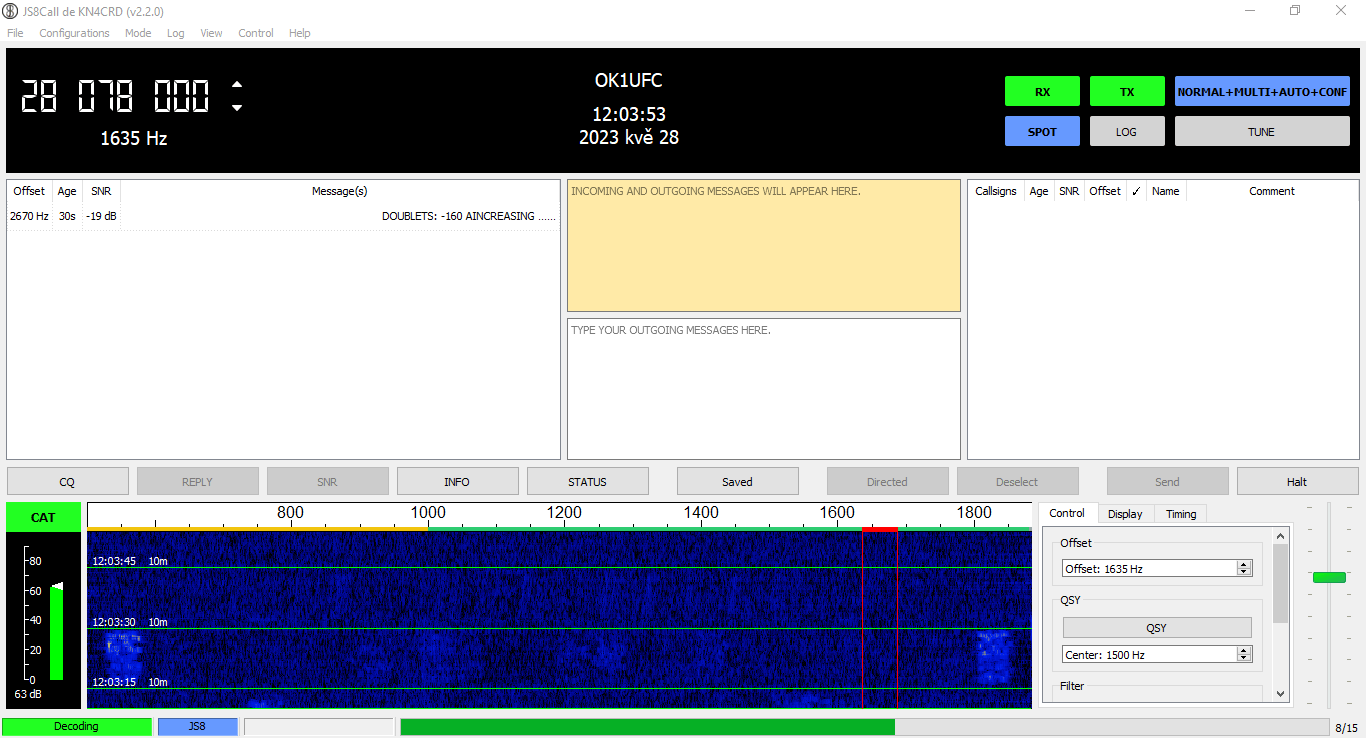Click the checkmark column header
This screenshot has height=738, width=1366.
1136,191
